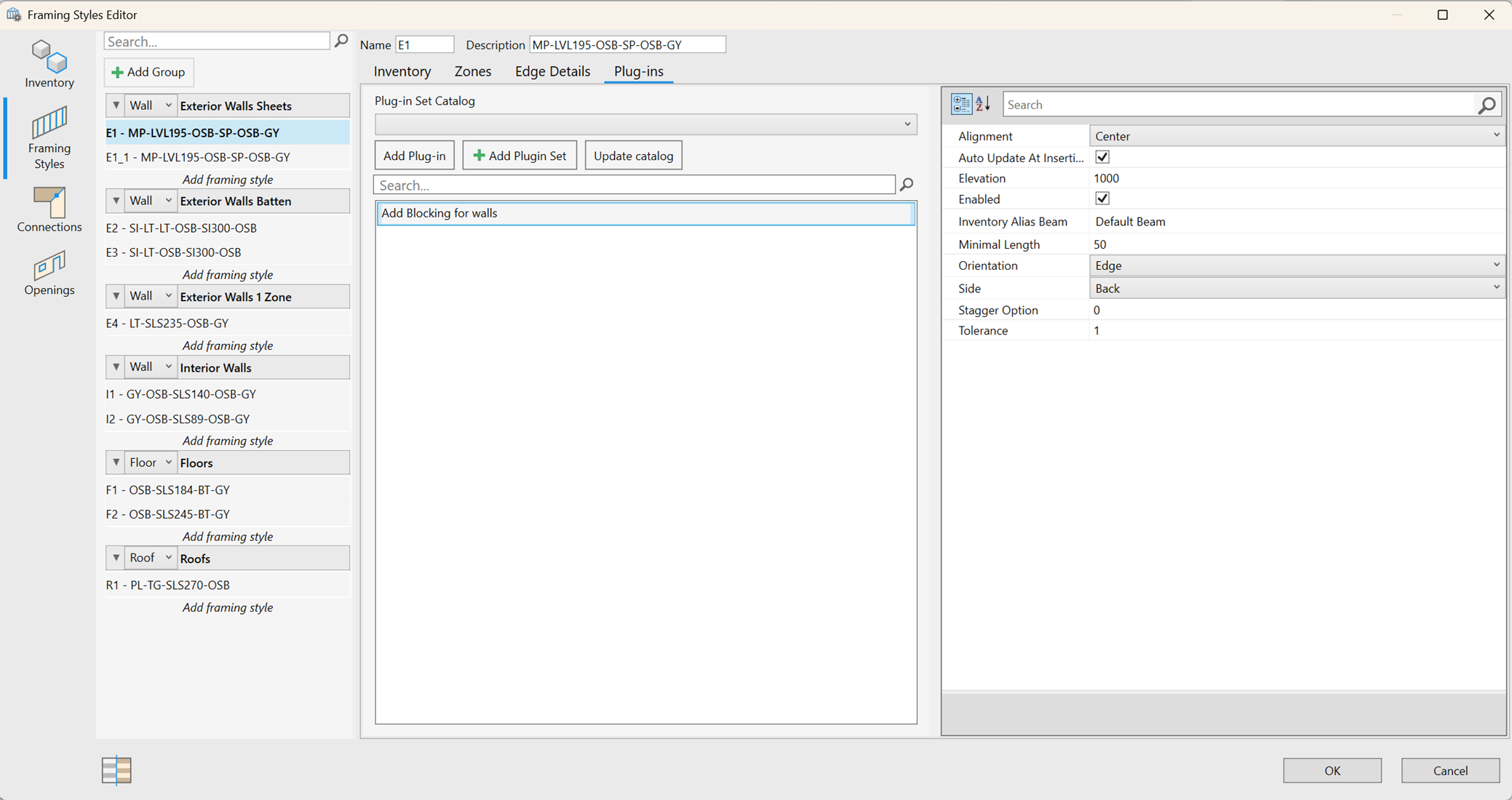The image size is (1512, 800).
Task: Uncheck the Enabled checkbox
Action: click(x=1102, y=199)
